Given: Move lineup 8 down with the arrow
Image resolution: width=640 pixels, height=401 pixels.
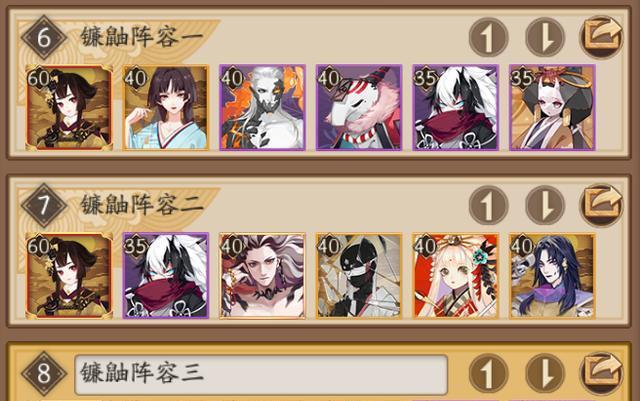Looking at the screenshot, I should tap(545, 373).
